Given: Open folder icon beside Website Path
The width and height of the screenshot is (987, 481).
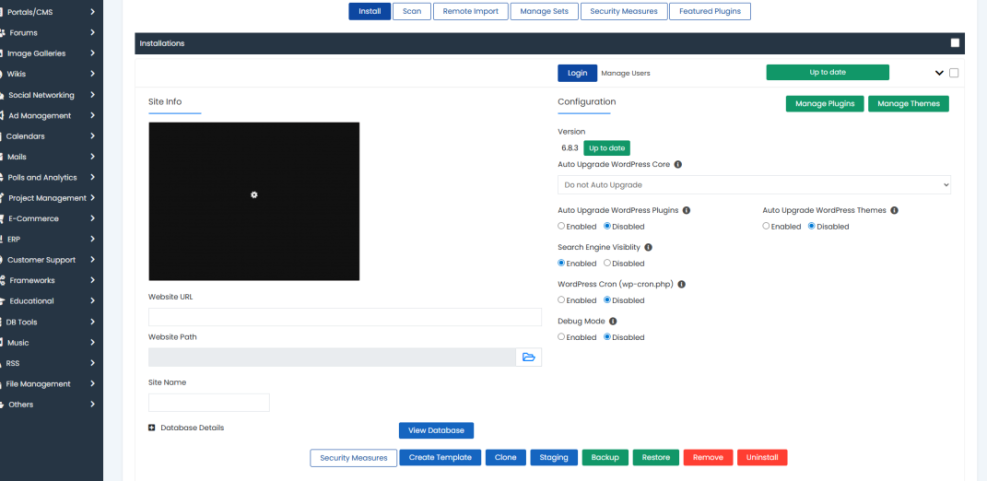Looking at the screenshot, I should click(528, 357).
